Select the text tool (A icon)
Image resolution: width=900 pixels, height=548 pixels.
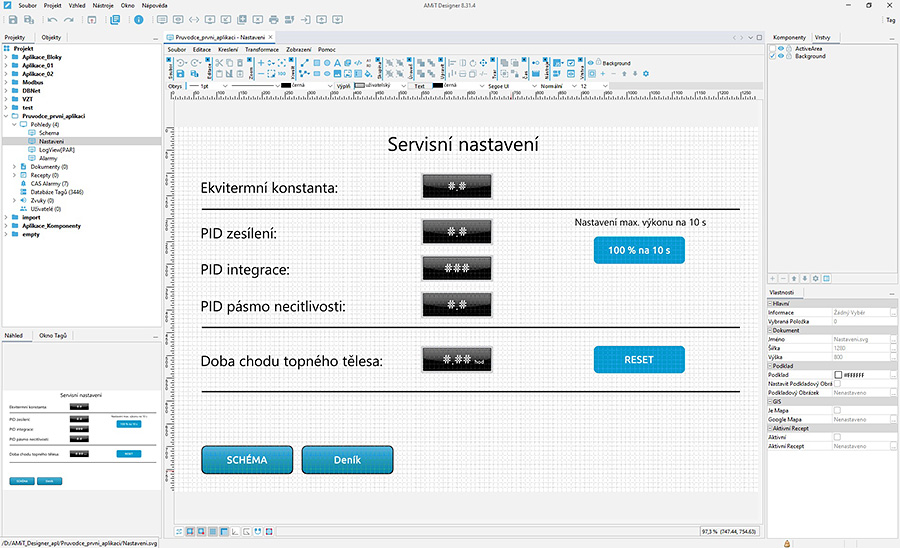338,63
